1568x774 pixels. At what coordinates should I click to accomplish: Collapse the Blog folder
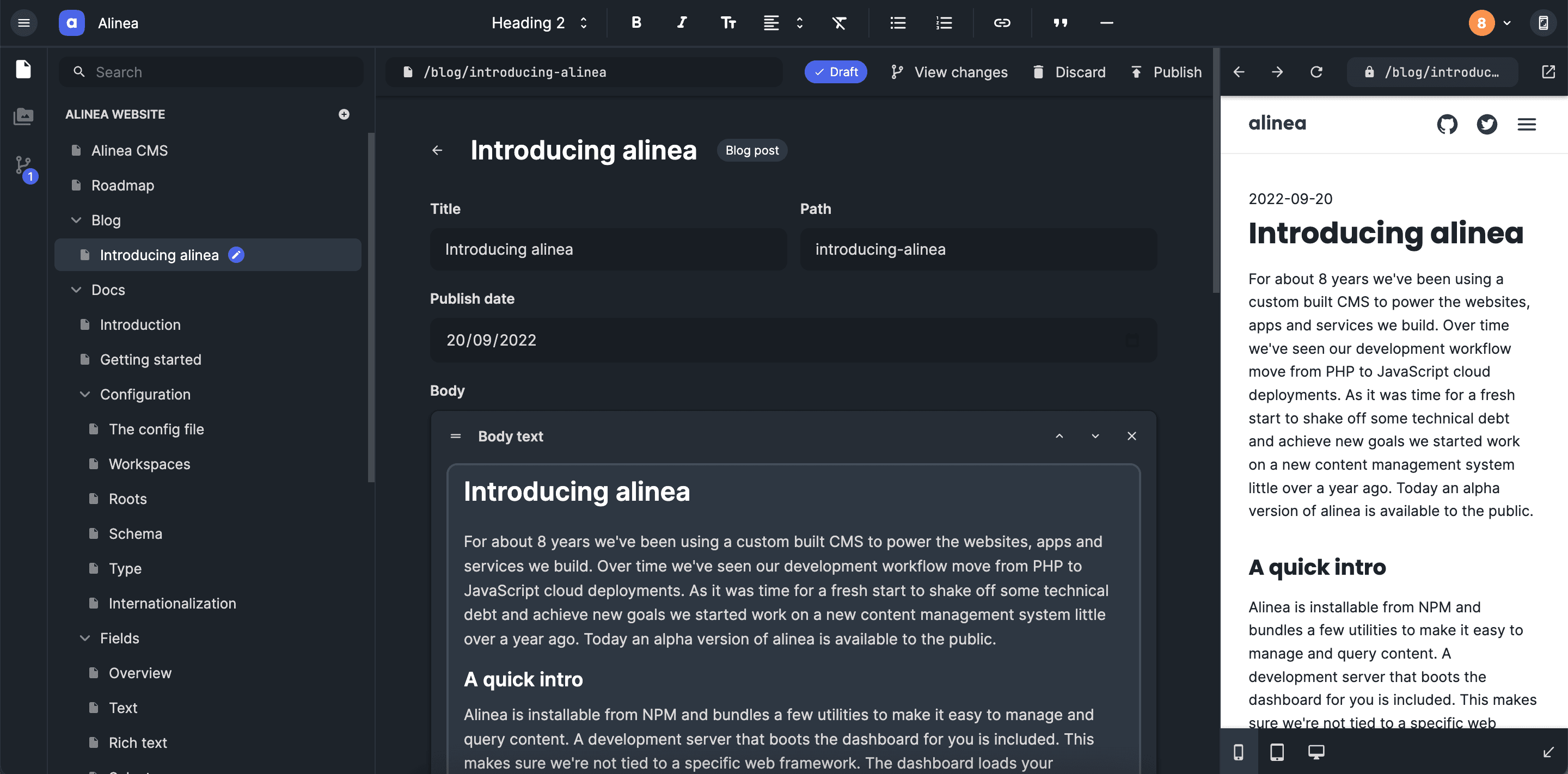click(77, 220)
